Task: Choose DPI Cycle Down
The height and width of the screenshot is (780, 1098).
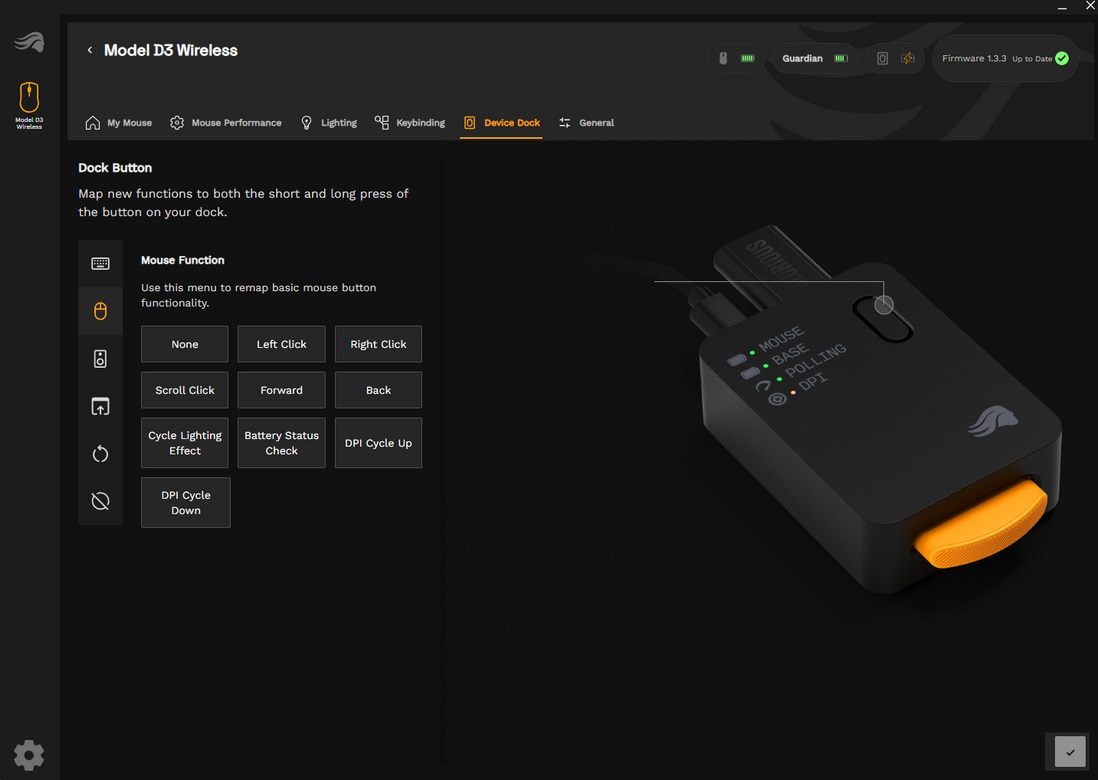Action: (186, 502)
